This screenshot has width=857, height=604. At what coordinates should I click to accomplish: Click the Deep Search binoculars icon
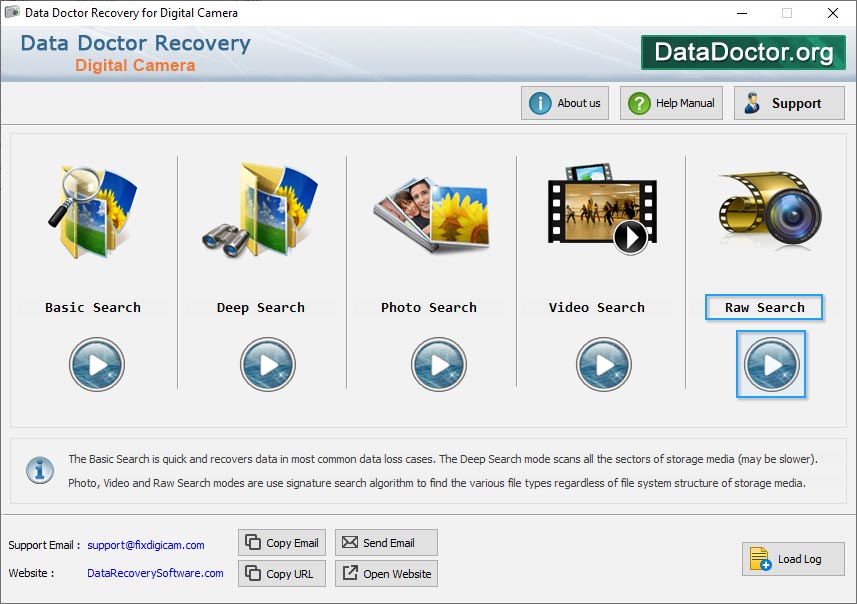260,209
